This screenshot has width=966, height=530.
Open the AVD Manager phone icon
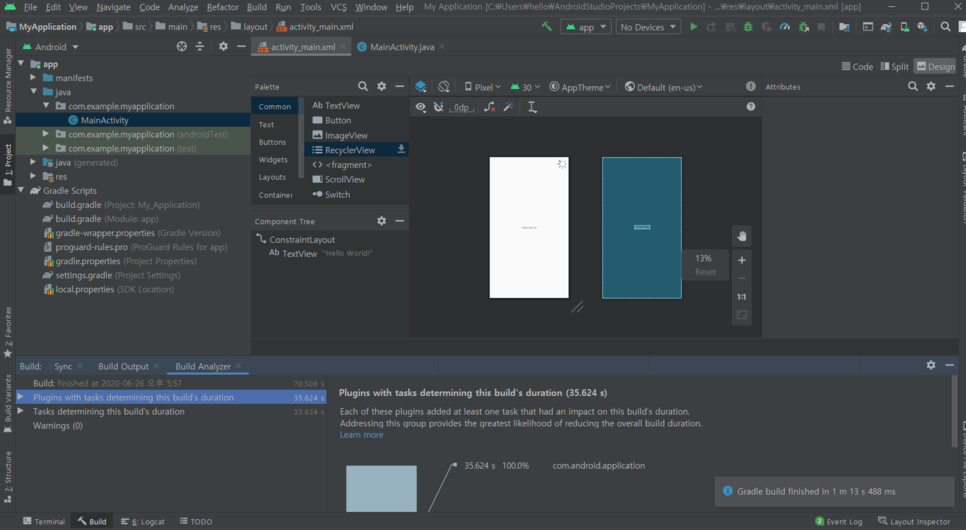pos(904,27)
